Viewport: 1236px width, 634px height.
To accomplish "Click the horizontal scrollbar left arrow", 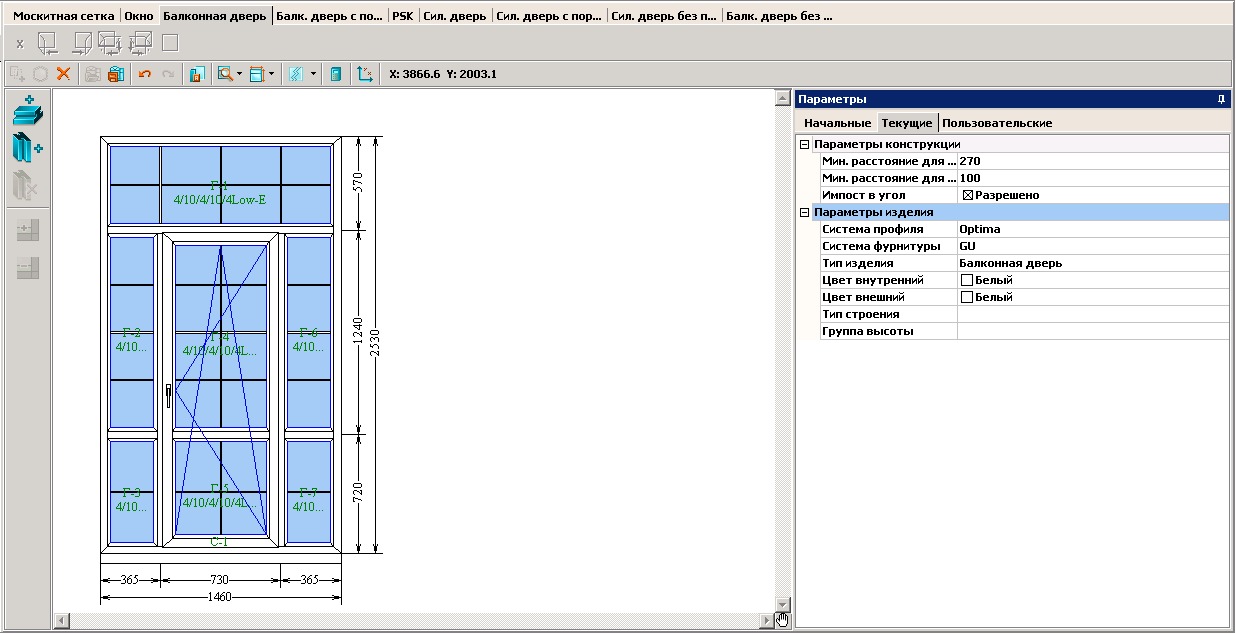I will 61,621.
